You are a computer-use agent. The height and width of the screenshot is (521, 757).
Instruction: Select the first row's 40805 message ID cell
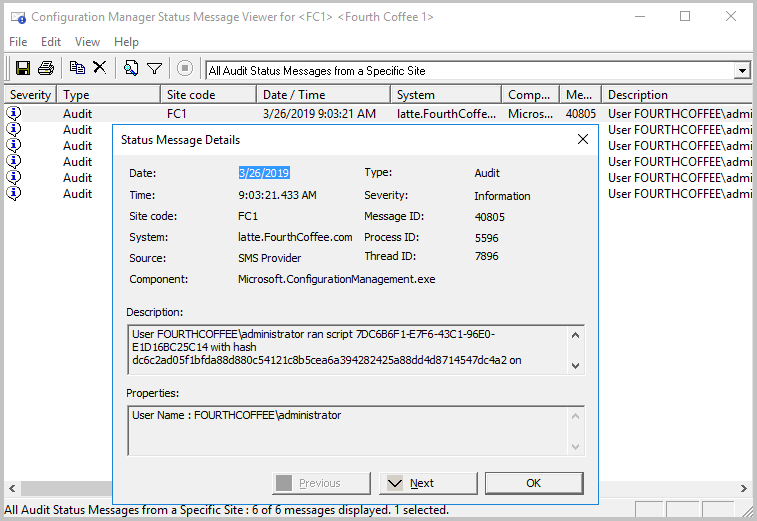[x=581, y=114]
